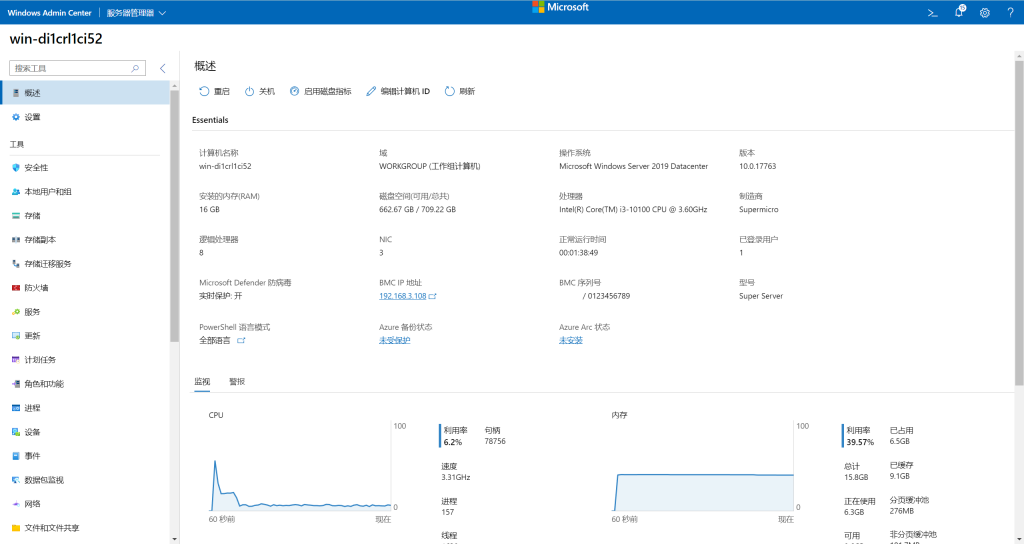Click the server name win-di1crl1ci52 heading
The width and height of the screenshot is (1024, 544).
pyautogui.click(x=56, y=39)
